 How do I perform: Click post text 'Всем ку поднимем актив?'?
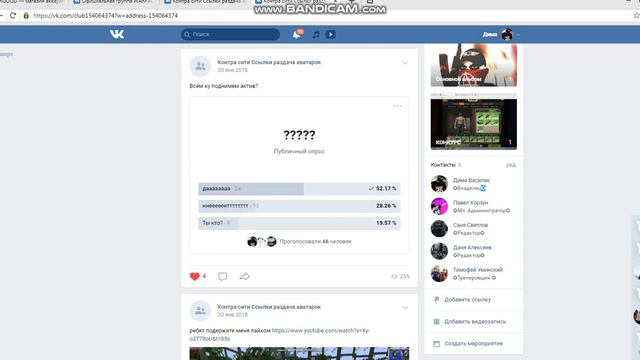[224, 86]
